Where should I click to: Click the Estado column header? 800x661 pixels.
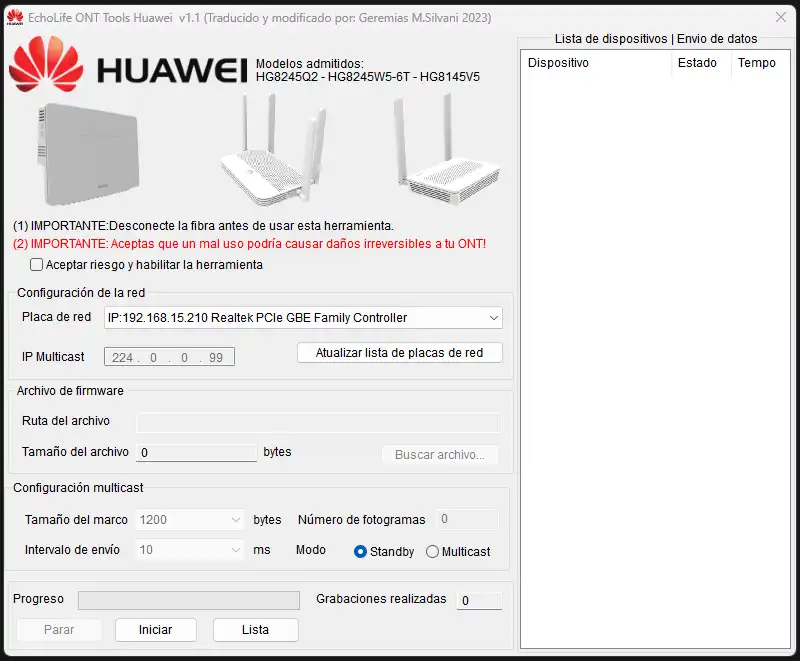701,63
